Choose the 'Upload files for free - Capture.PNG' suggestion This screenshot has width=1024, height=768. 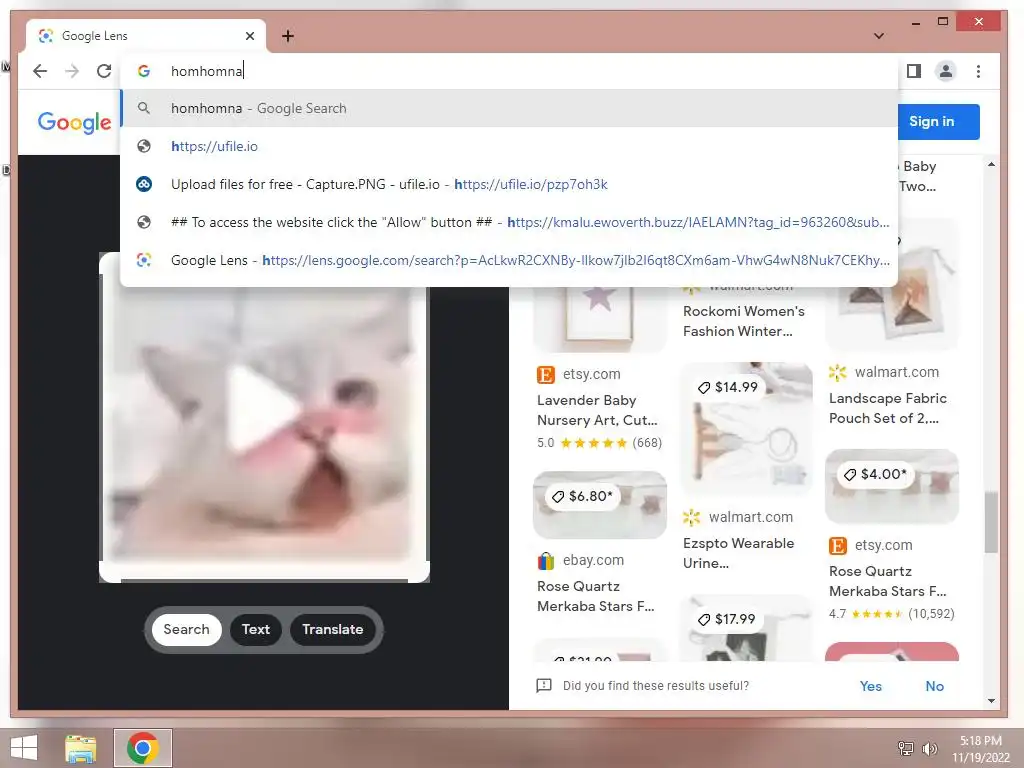[x=509, y=184]
